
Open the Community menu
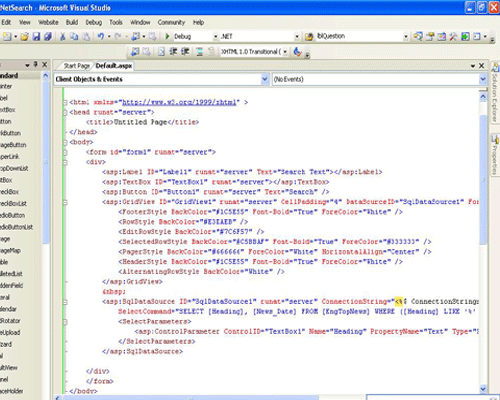click(171, 22)
